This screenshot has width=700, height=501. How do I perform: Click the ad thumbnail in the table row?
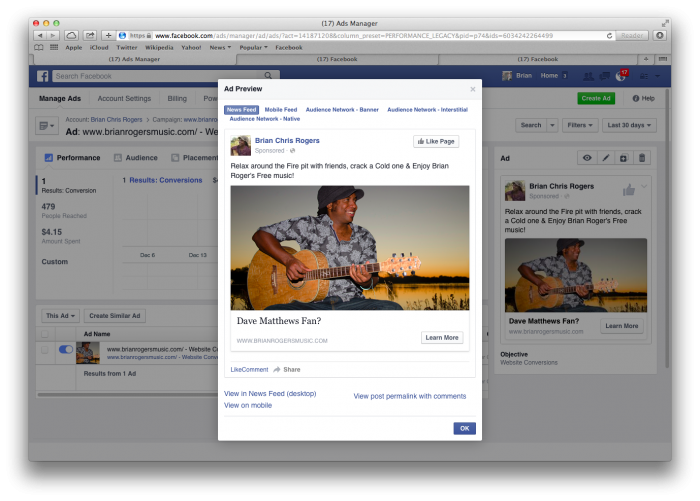click(x=88, y=353)
